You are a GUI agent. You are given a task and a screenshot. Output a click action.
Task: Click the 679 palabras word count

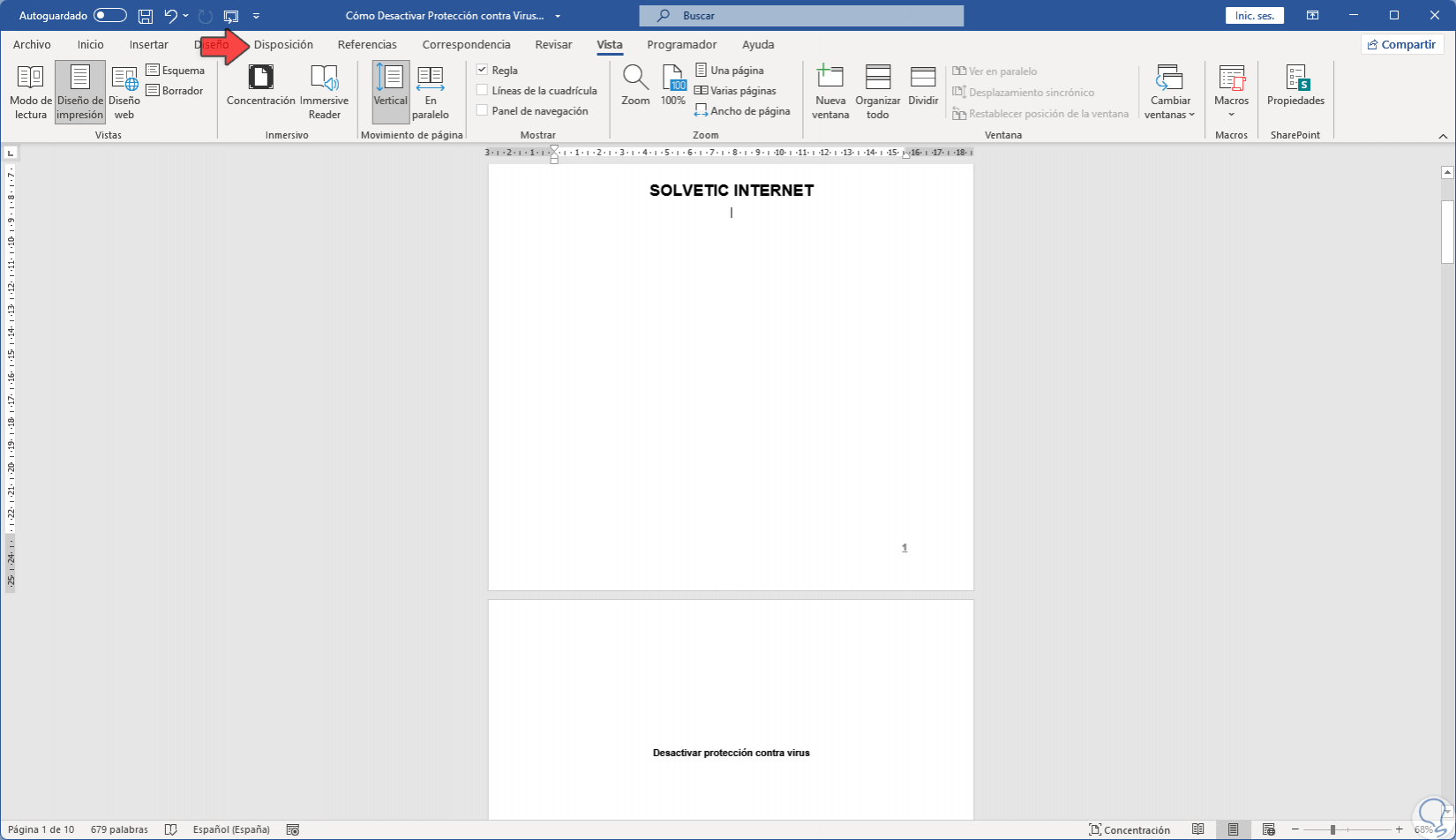[119, 829]
